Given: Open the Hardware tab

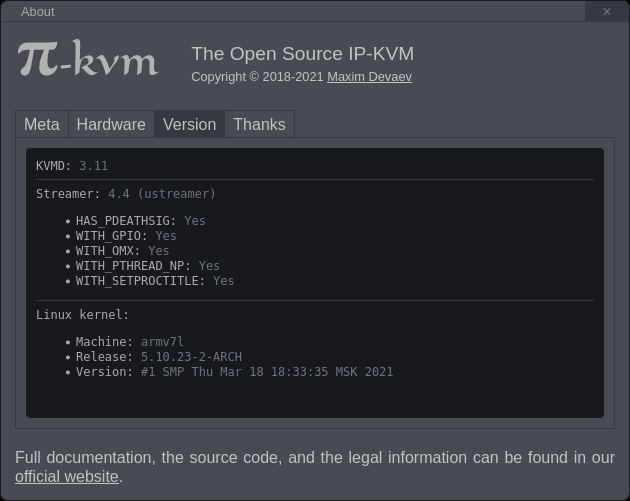Looking at the screenshot, I should 111,124.
